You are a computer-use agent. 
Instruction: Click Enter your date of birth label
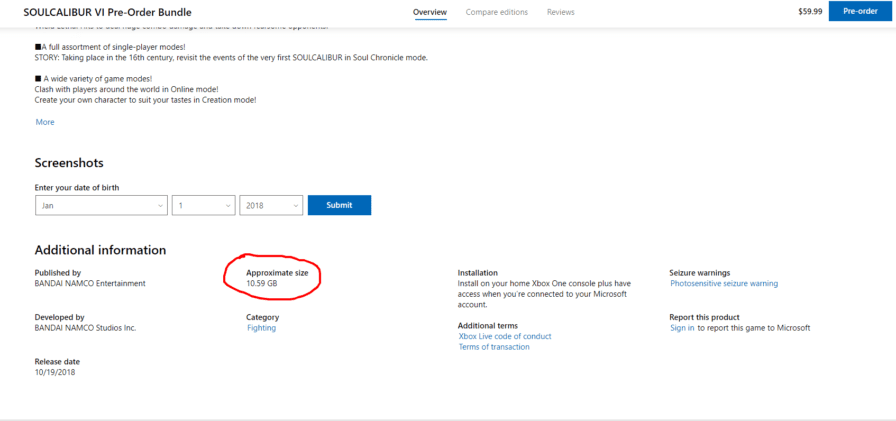pyautogui.click(x=77, y=187)
